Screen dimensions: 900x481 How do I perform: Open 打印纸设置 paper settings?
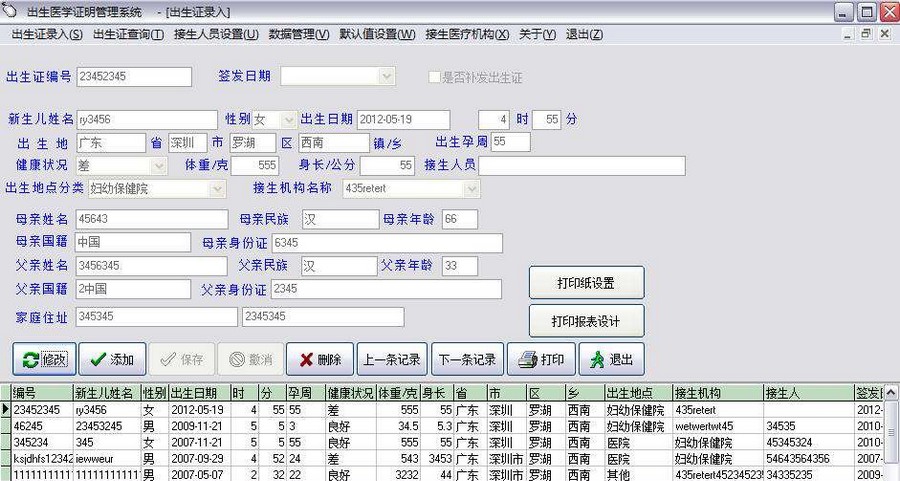tap(586, 282)
